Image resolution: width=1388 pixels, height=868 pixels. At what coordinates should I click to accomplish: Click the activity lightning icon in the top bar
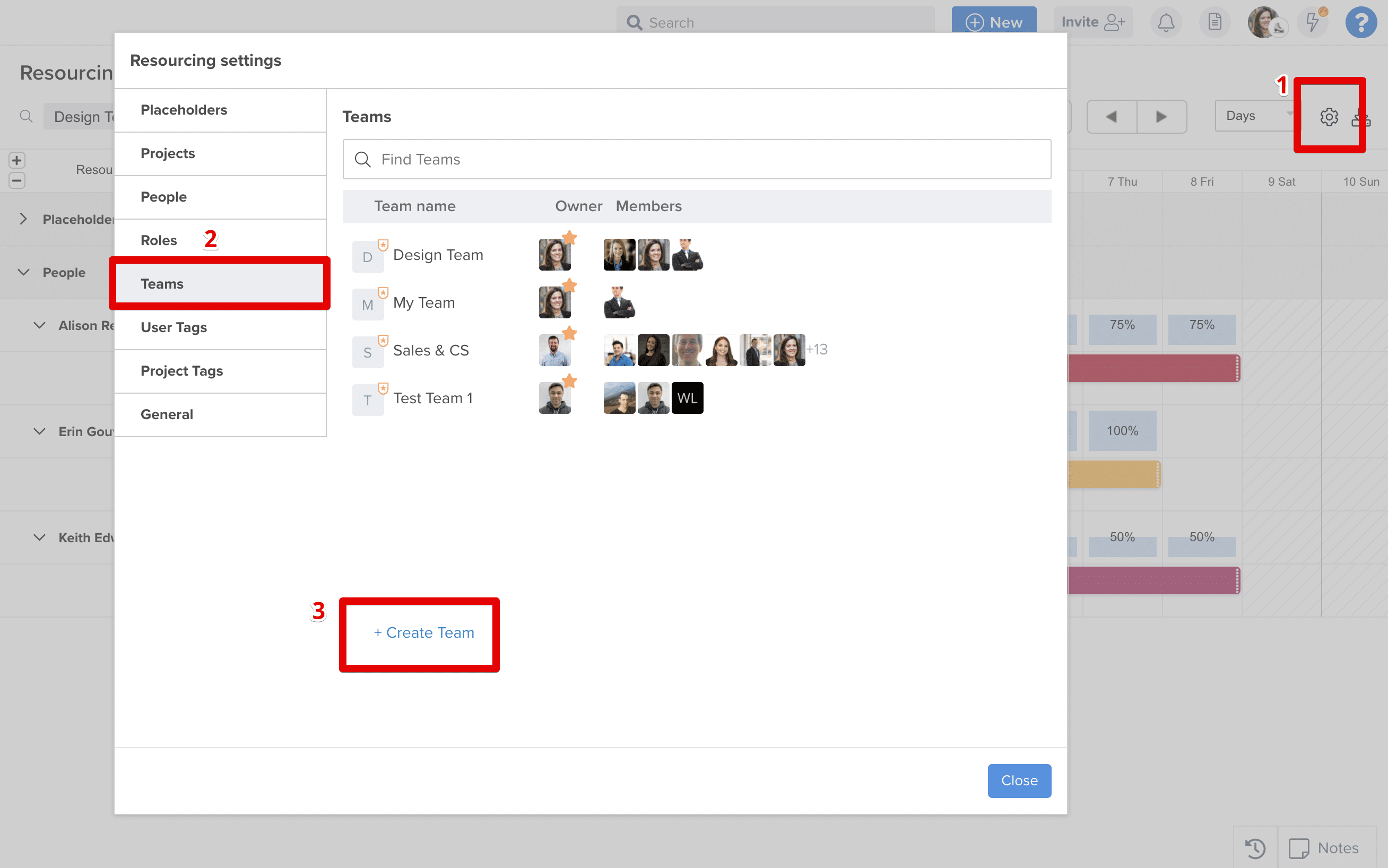pyautogui.click(x=1313, y=22)
